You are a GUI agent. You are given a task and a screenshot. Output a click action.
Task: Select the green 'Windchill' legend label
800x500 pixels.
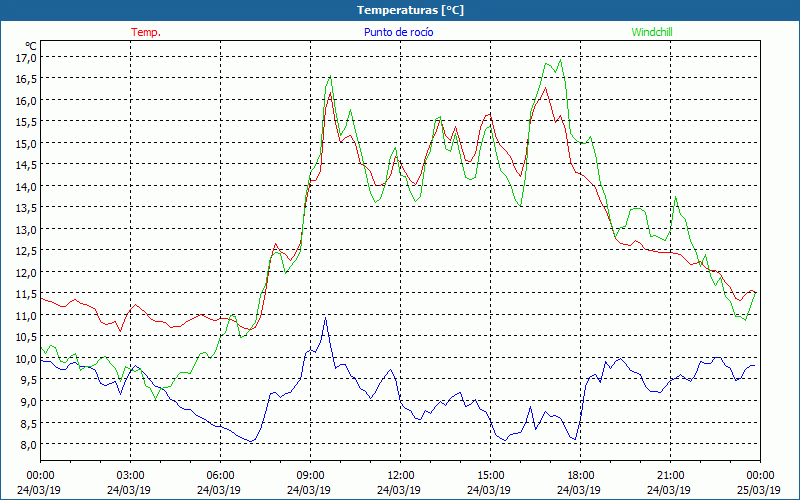pos(652,32)
